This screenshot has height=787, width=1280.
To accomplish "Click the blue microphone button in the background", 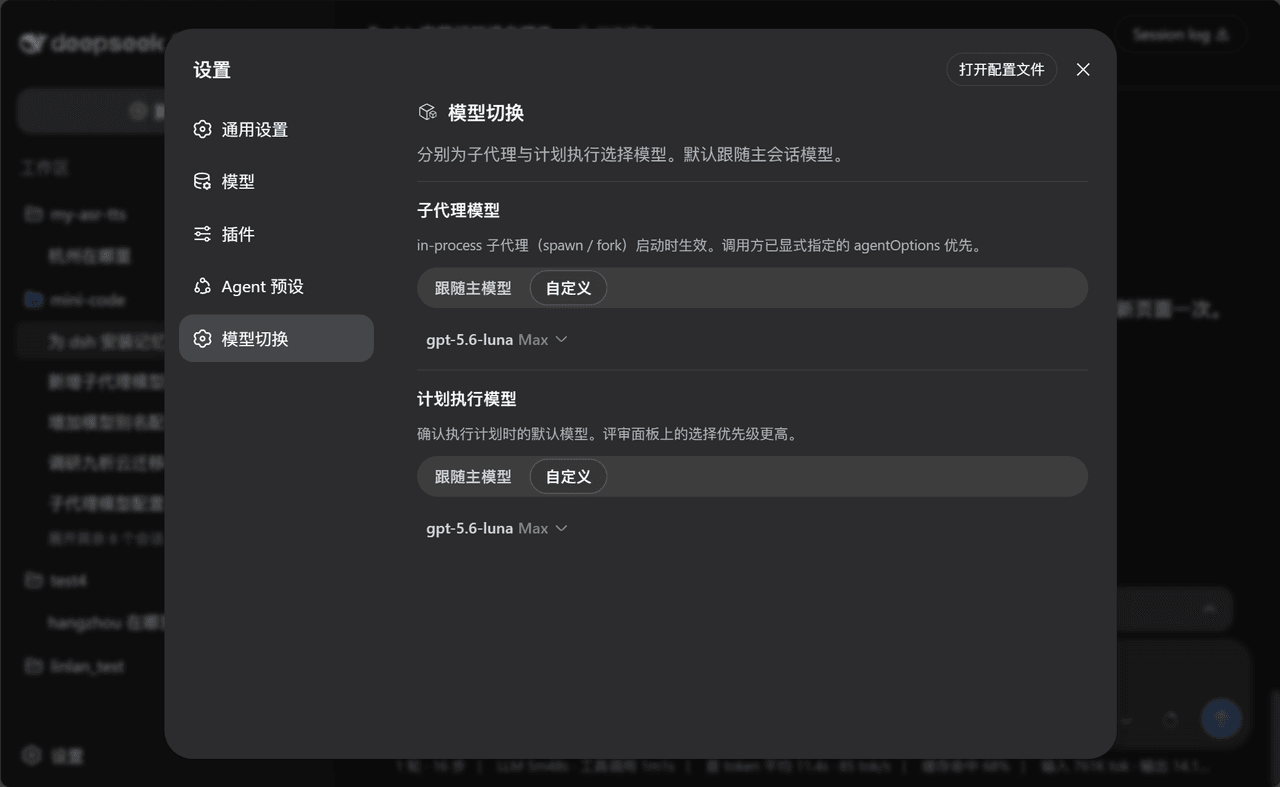I will tap(1221, 718).
